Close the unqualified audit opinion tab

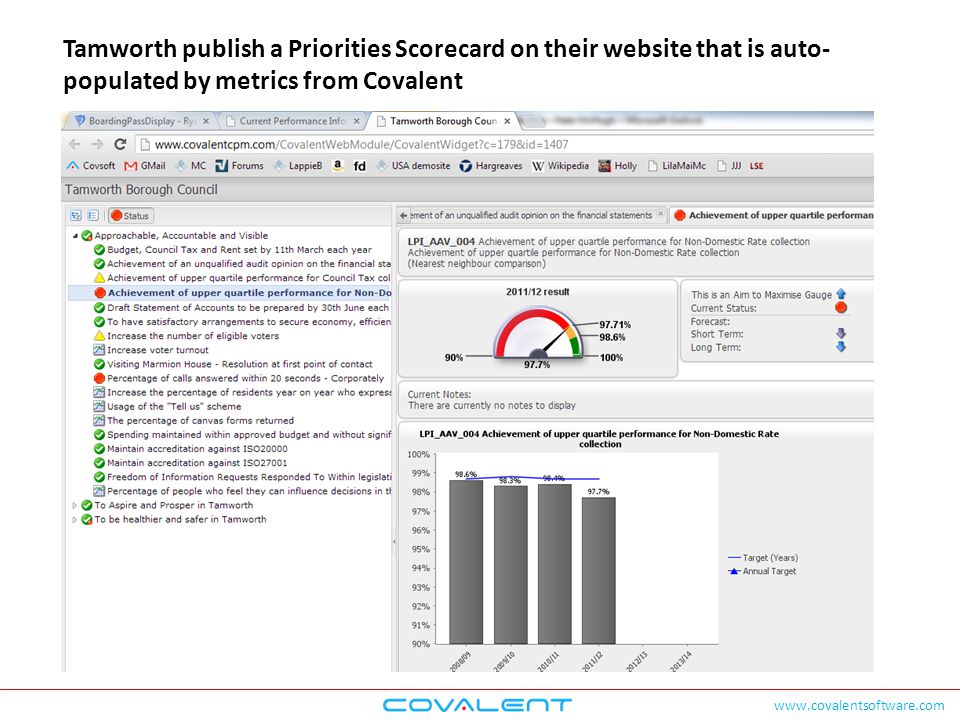tap(661, 214)
